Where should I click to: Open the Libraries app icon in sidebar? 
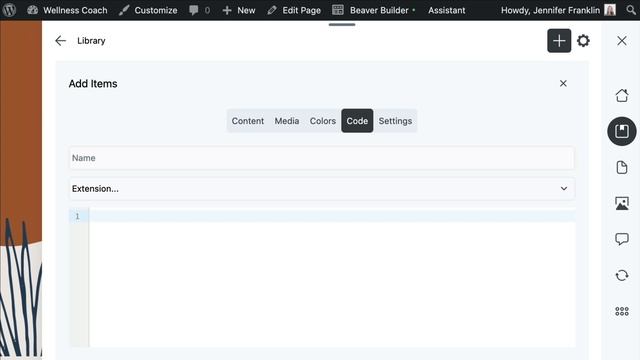click(622, 131)
